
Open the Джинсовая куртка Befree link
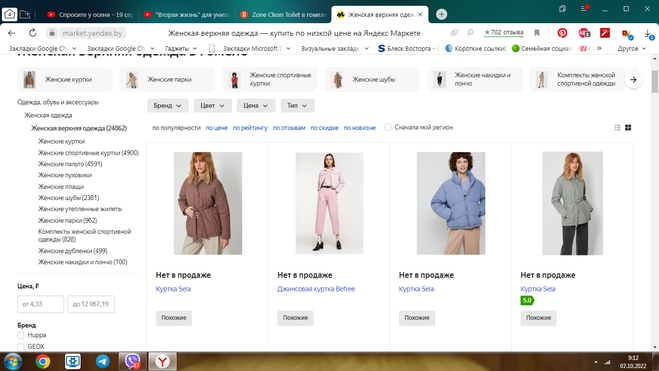[x=316, y=289]
